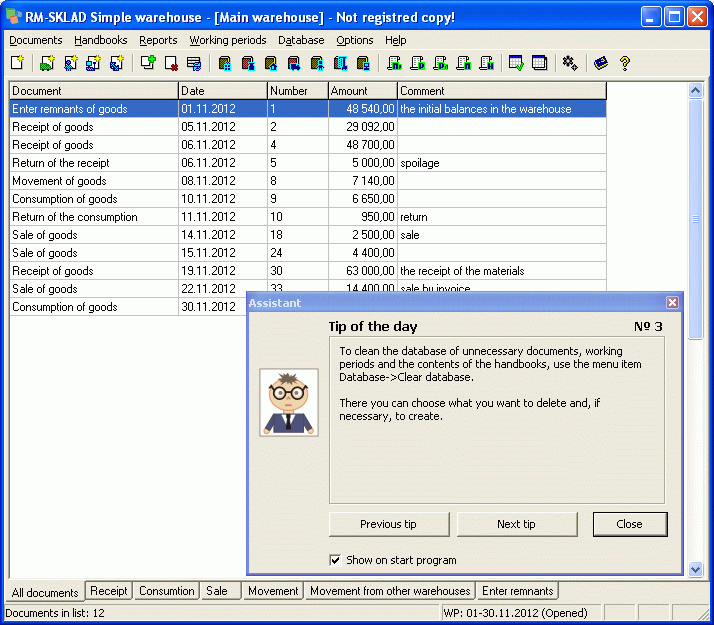Image resolution: width=714 pixels, height=625 pixels.
Task: Click the green truck new document icon
Action: 47,63
